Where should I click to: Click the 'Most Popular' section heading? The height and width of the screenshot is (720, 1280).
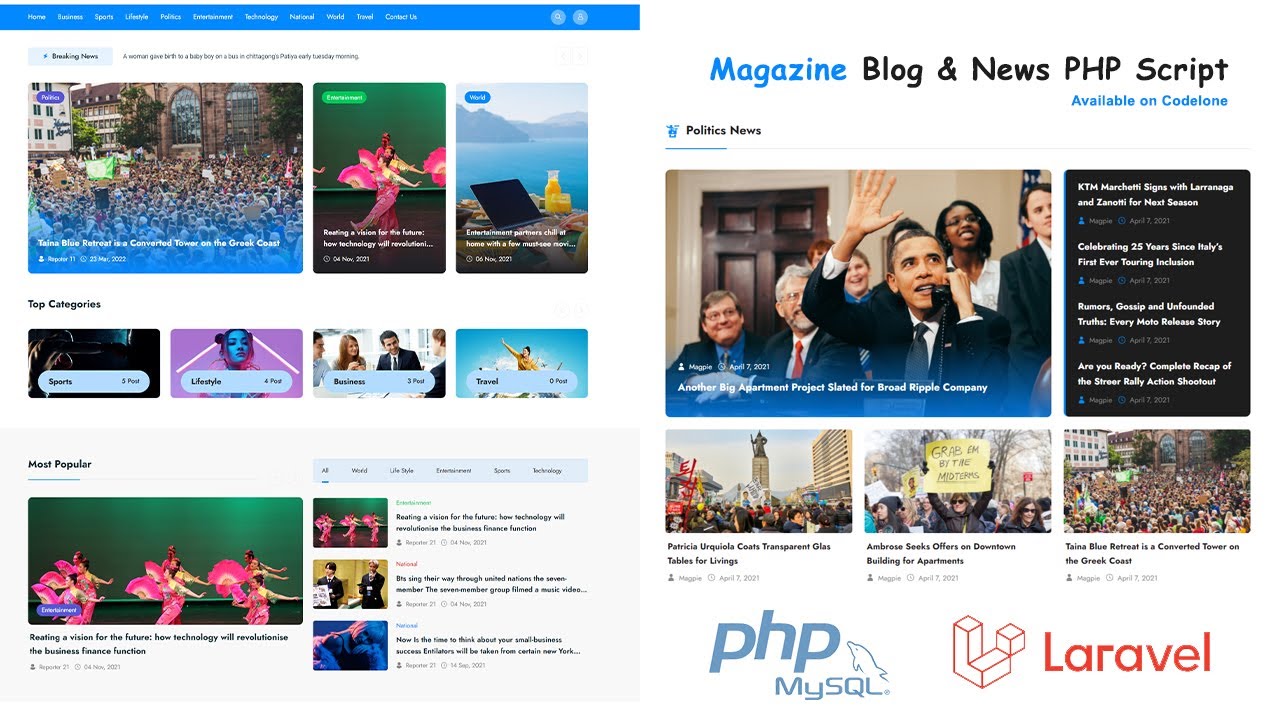pos(59,464)
